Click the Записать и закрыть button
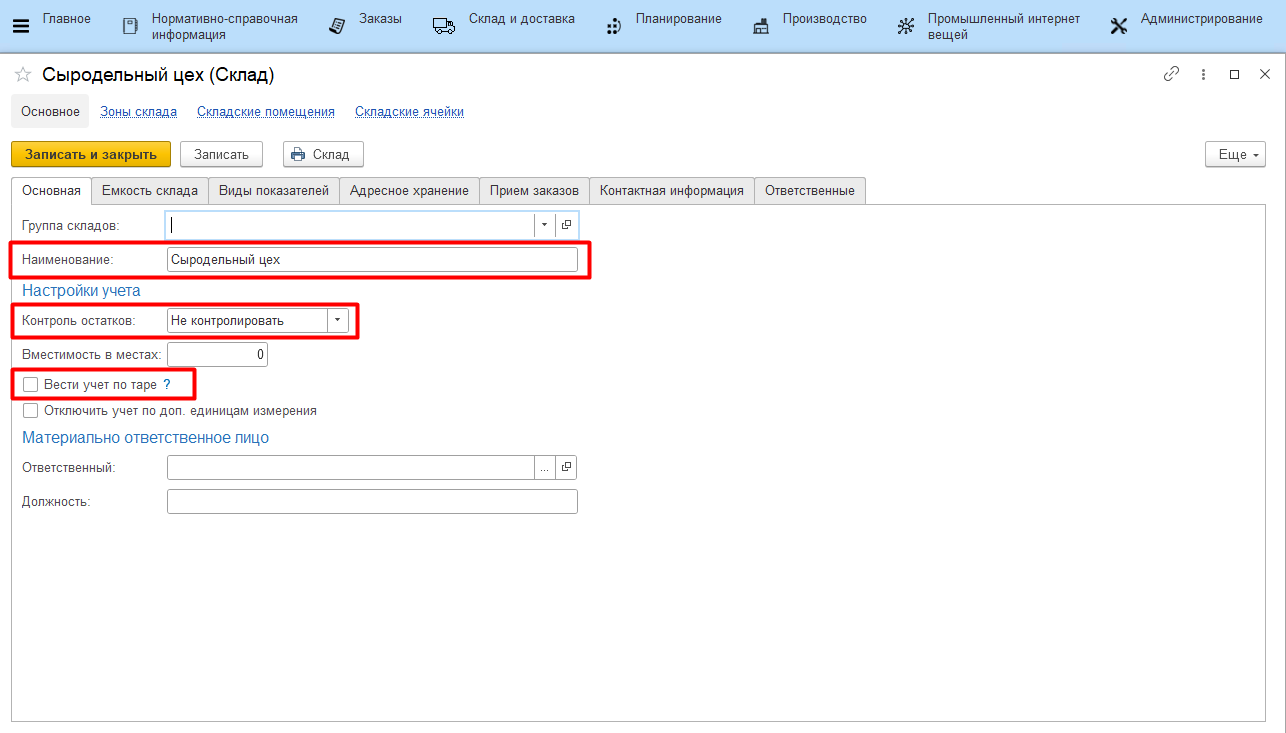 [91, 154]
